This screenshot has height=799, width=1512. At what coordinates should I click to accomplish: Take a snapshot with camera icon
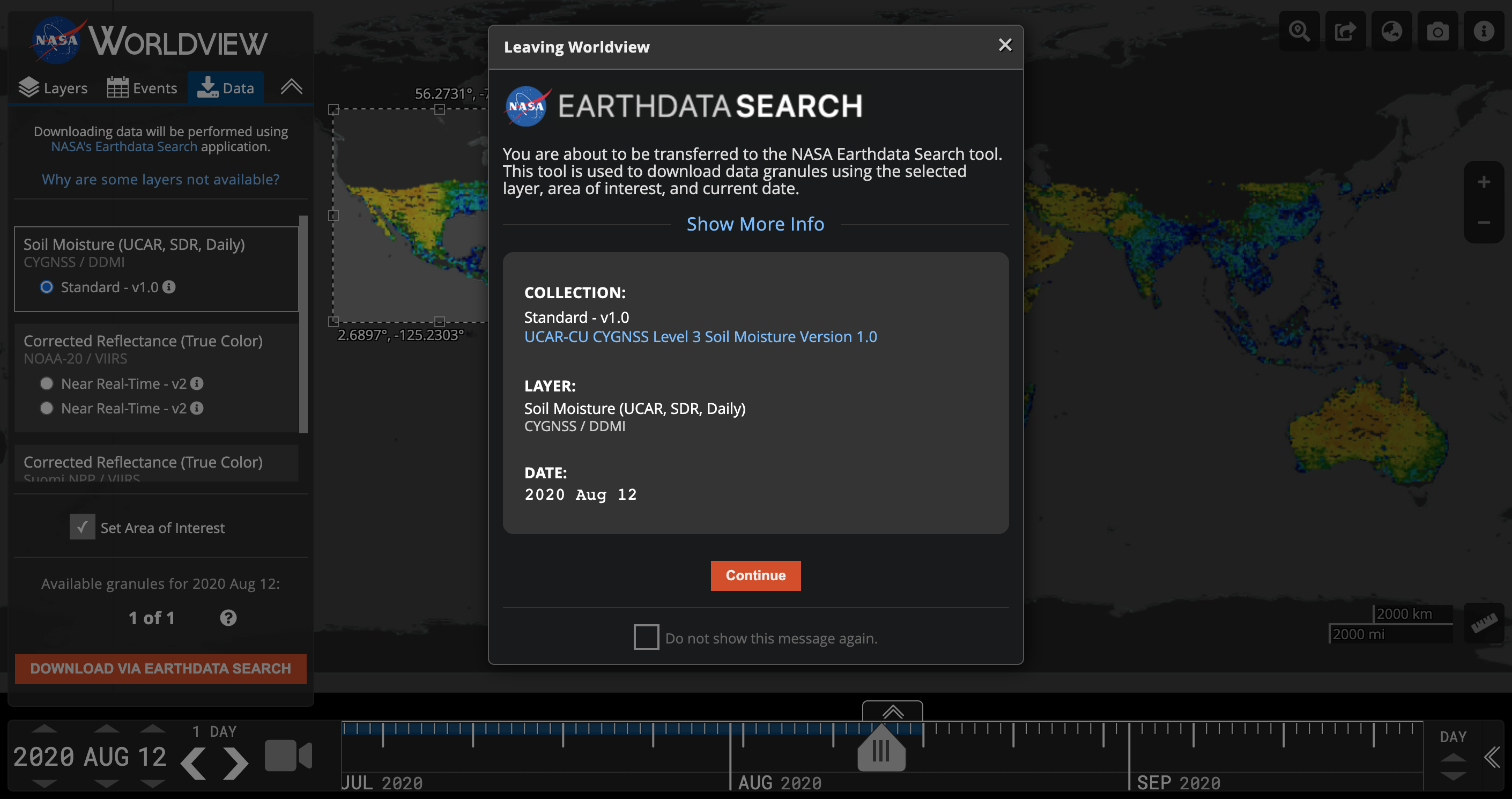click(1437, 31)
